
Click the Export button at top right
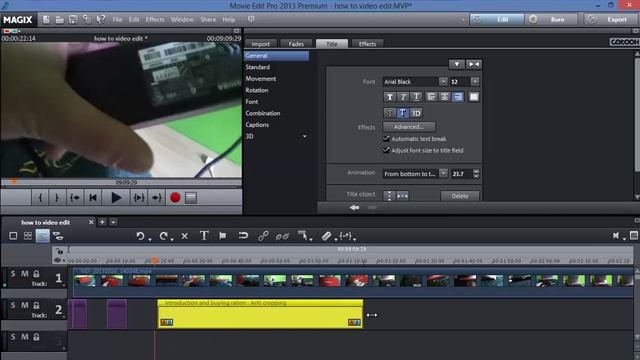611,20
